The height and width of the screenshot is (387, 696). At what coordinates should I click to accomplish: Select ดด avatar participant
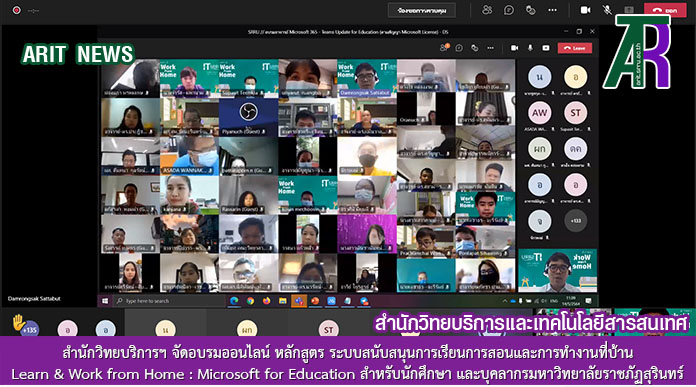pos(575,149)
